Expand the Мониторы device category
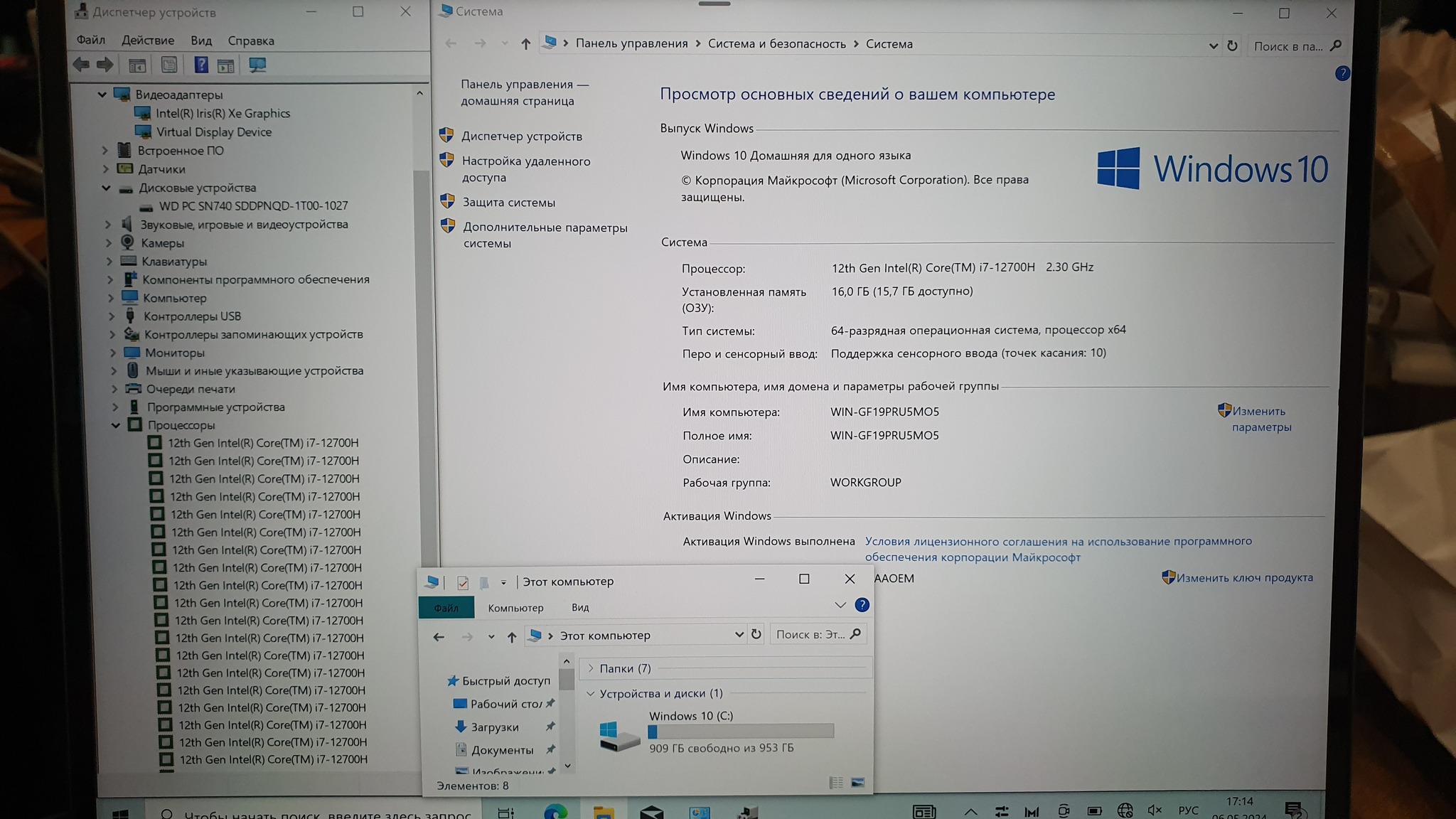Image resolution: width=1456 pixels, height=819 pixels. [113, 353]
